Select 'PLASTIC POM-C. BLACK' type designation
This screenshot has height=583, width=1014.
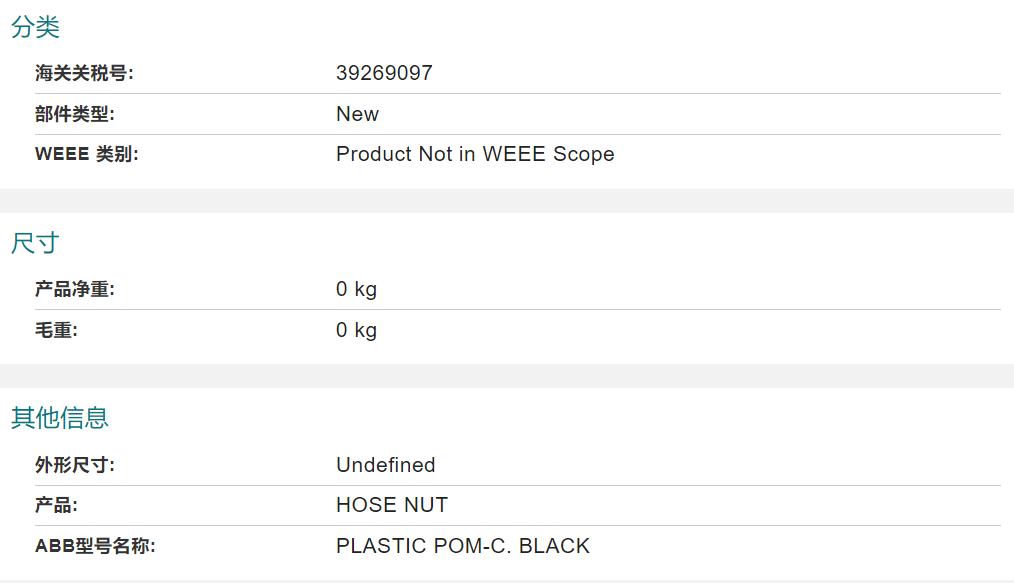(463, 546)
